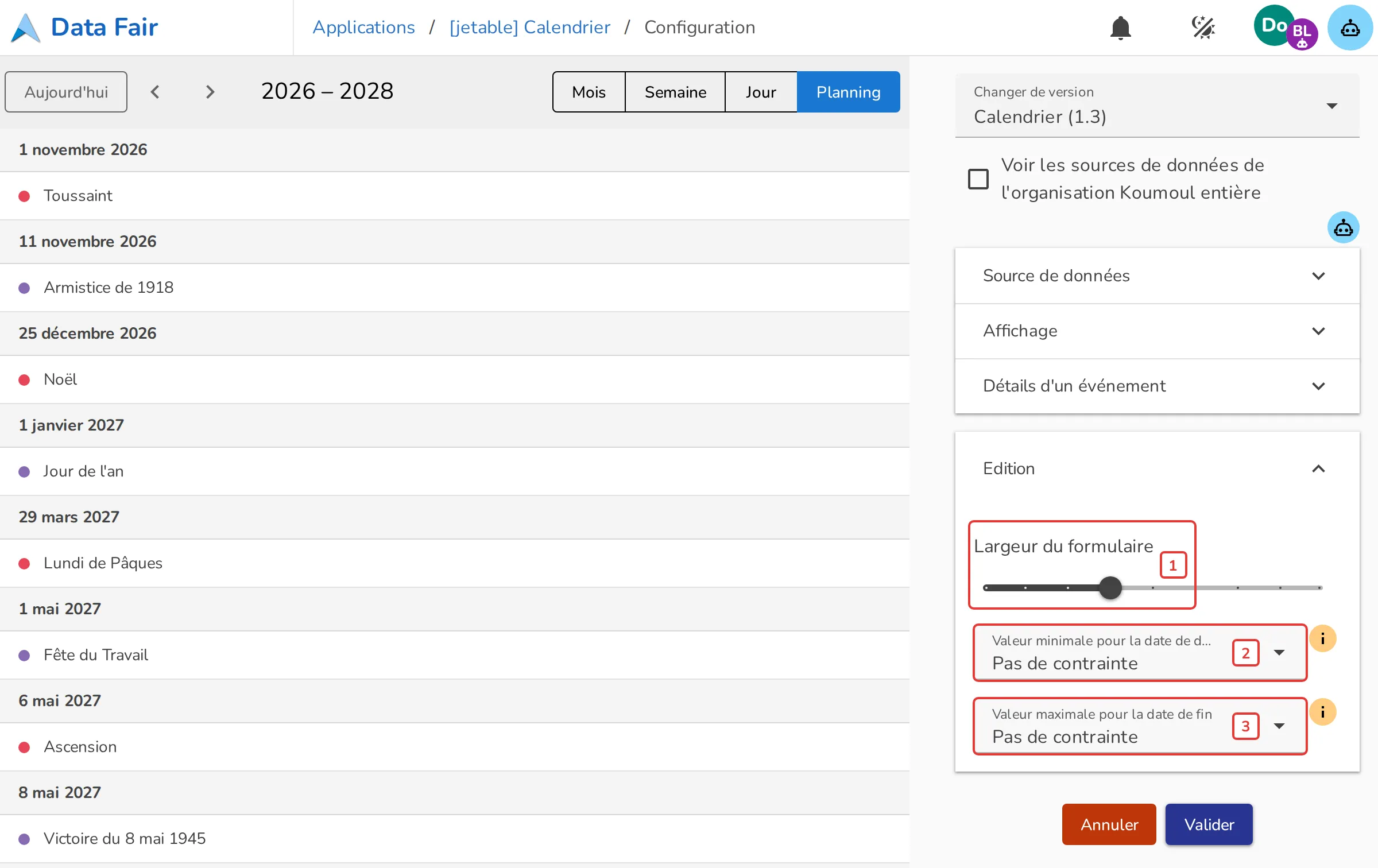Go to next period with right arrow
The image size is (1378, 868).
click(x=210, y=92)
